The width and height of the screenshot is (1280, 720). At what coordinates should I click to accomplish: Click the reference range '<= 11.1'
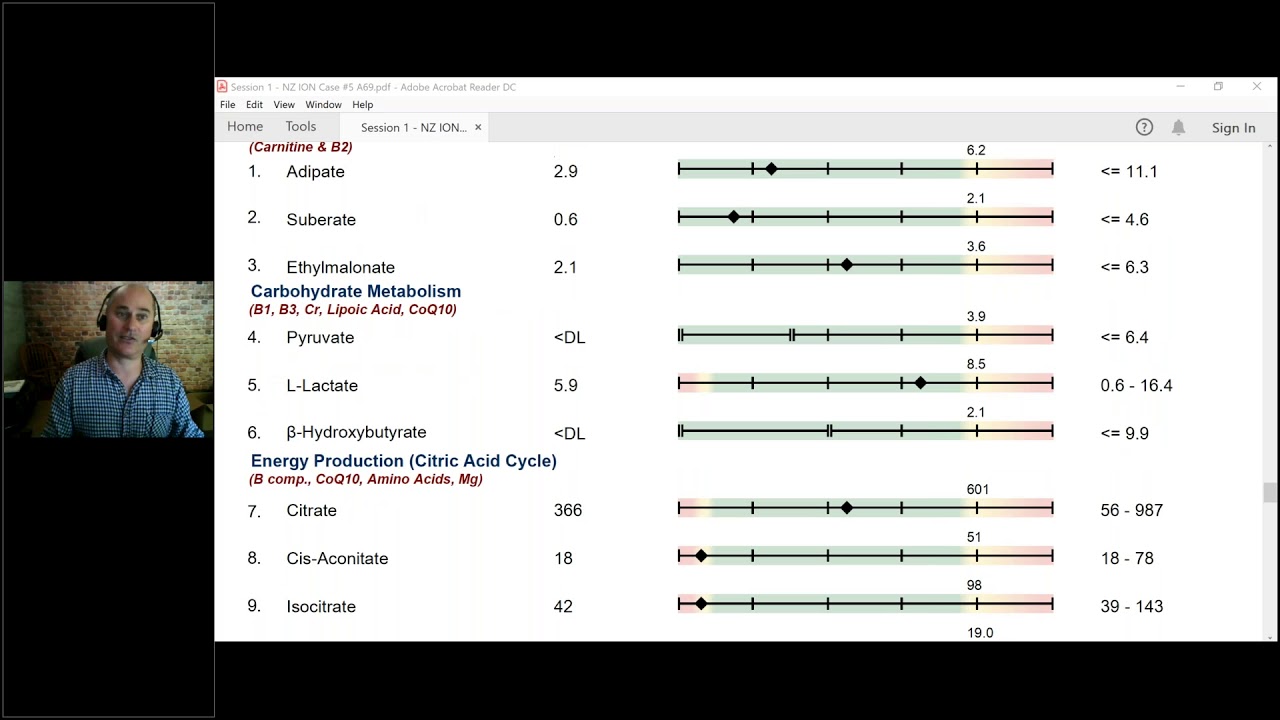click(x=1129, y=172)
